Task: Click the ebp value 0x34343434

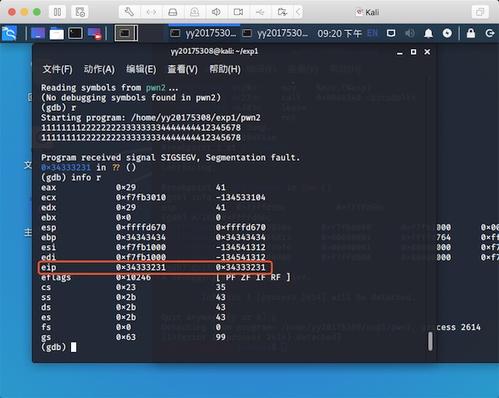Action: tap(141, 237)
